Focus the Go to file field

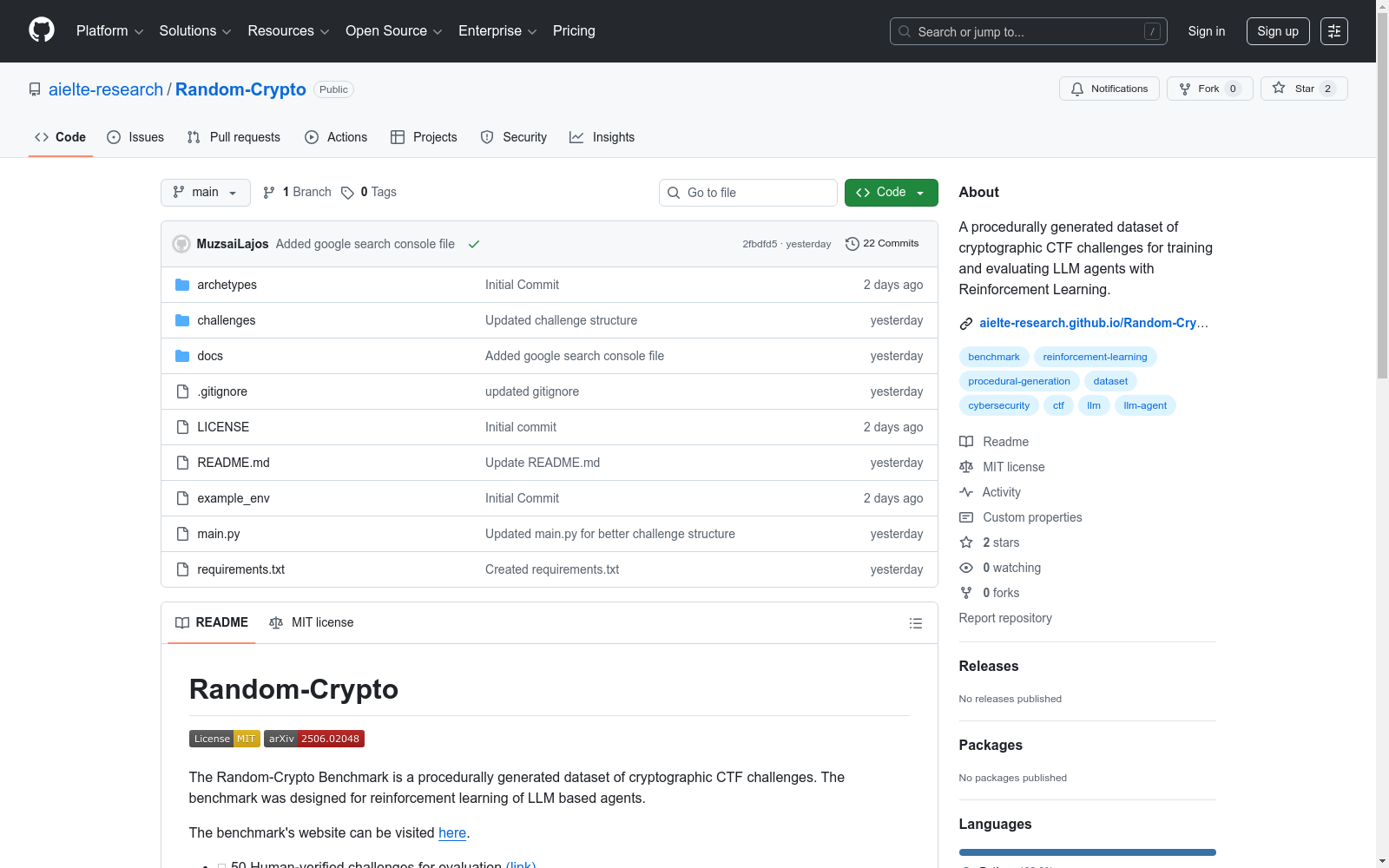[748, 193]
